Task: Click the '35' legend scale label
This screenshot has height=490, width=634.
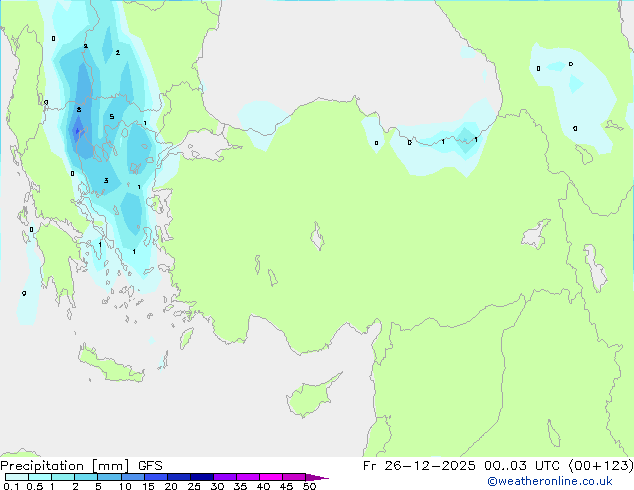Action: [x=240, y=486]
